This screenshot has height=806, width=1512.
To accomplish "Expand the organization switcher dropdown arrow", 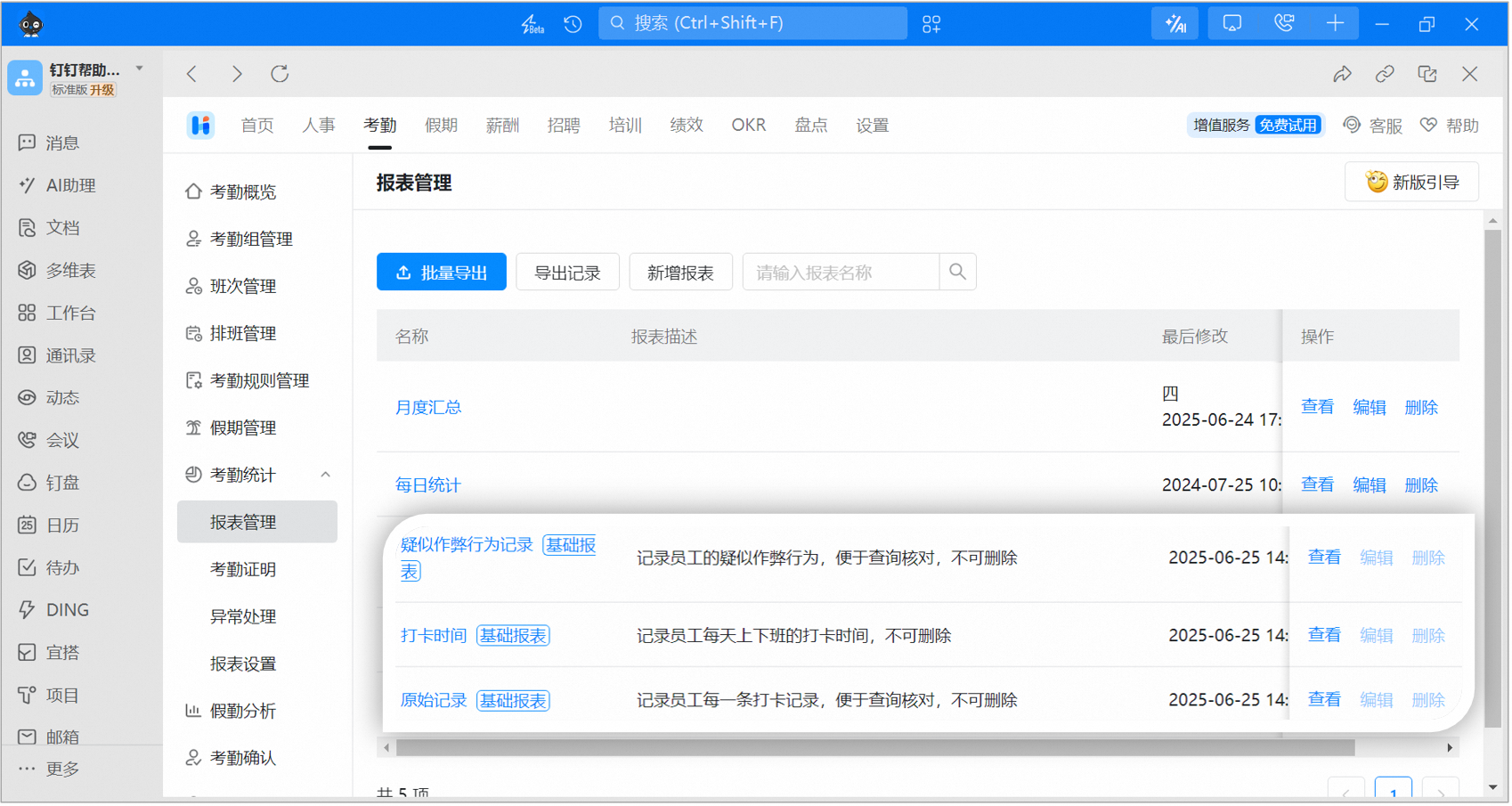I will pyautogui.click(x=139, y=69).
